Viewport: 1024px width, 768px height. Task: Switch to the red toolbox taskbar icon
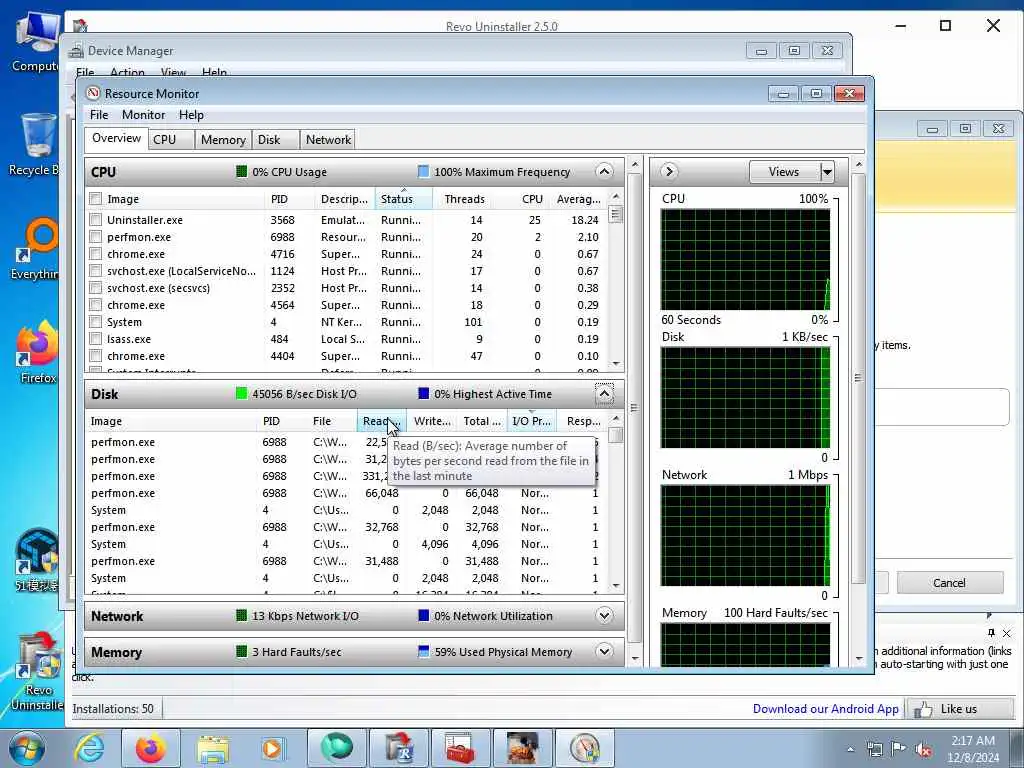[460, 748]
